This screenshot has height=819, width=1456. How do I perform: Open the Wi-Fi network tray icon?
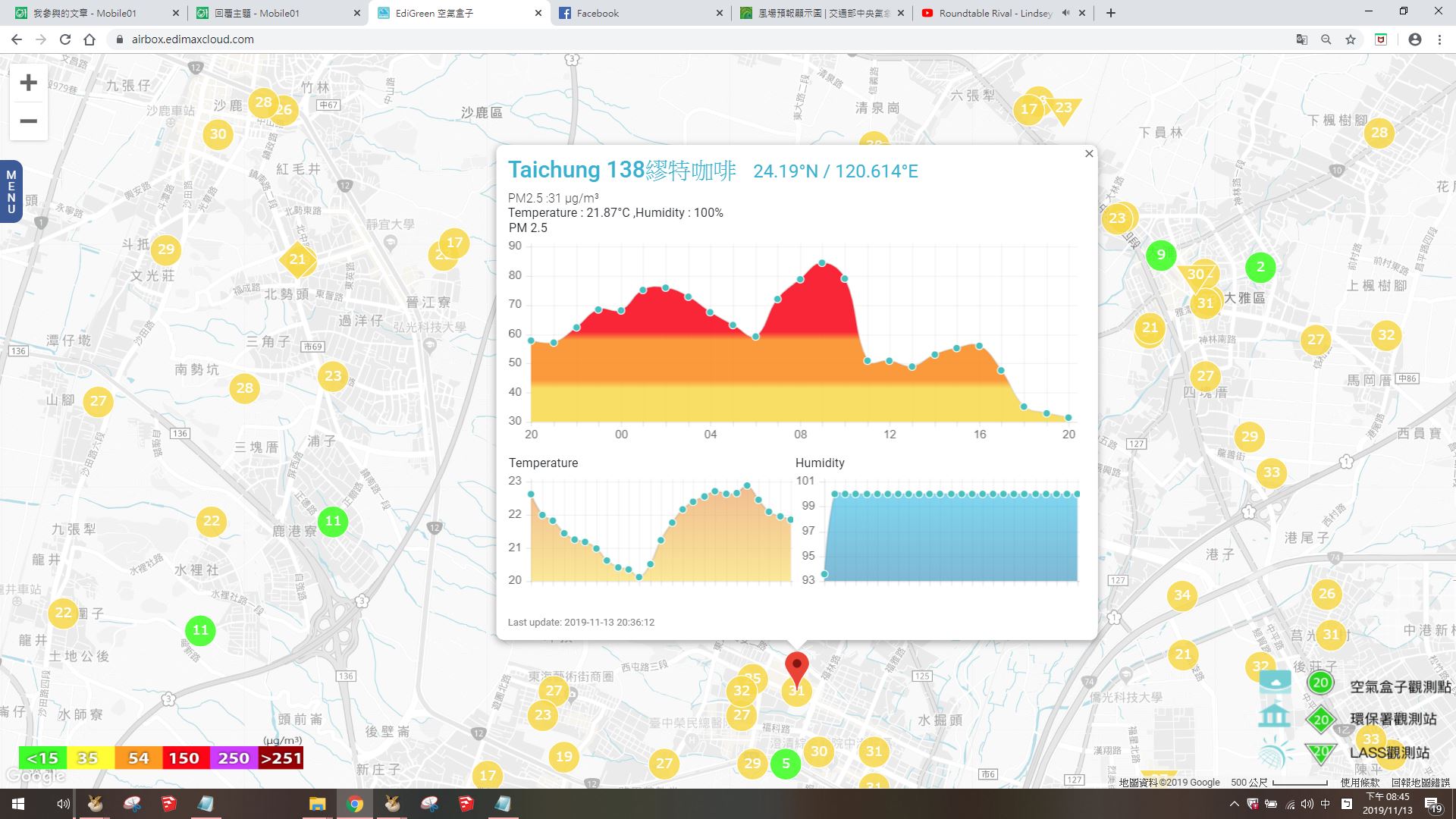1290,804
